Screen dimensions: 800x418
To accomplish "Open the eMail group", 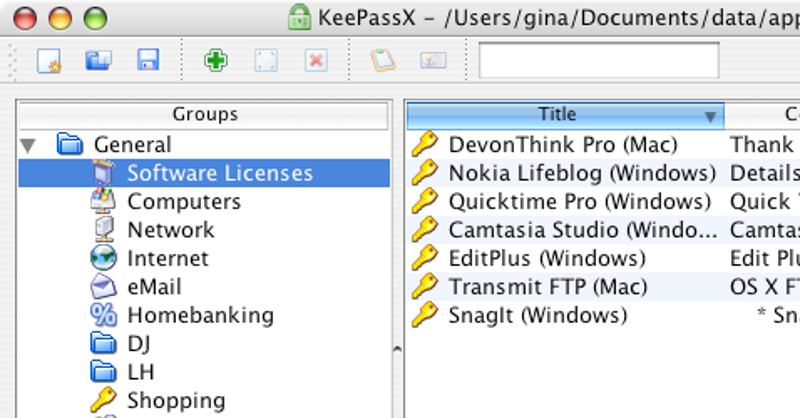I will tap(154, 287).
